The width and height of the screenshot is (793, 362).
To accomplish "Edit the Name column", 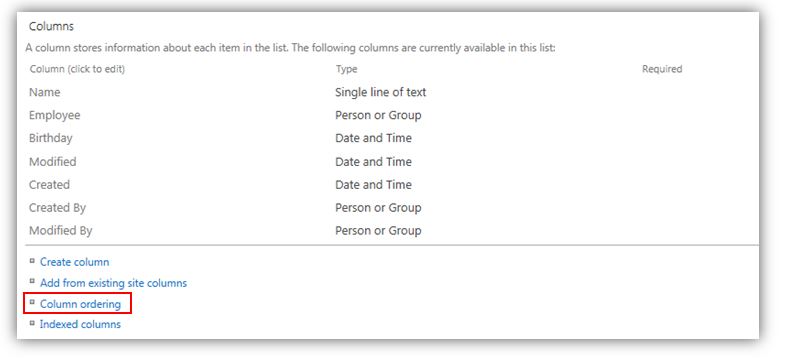I will point(45,92).
